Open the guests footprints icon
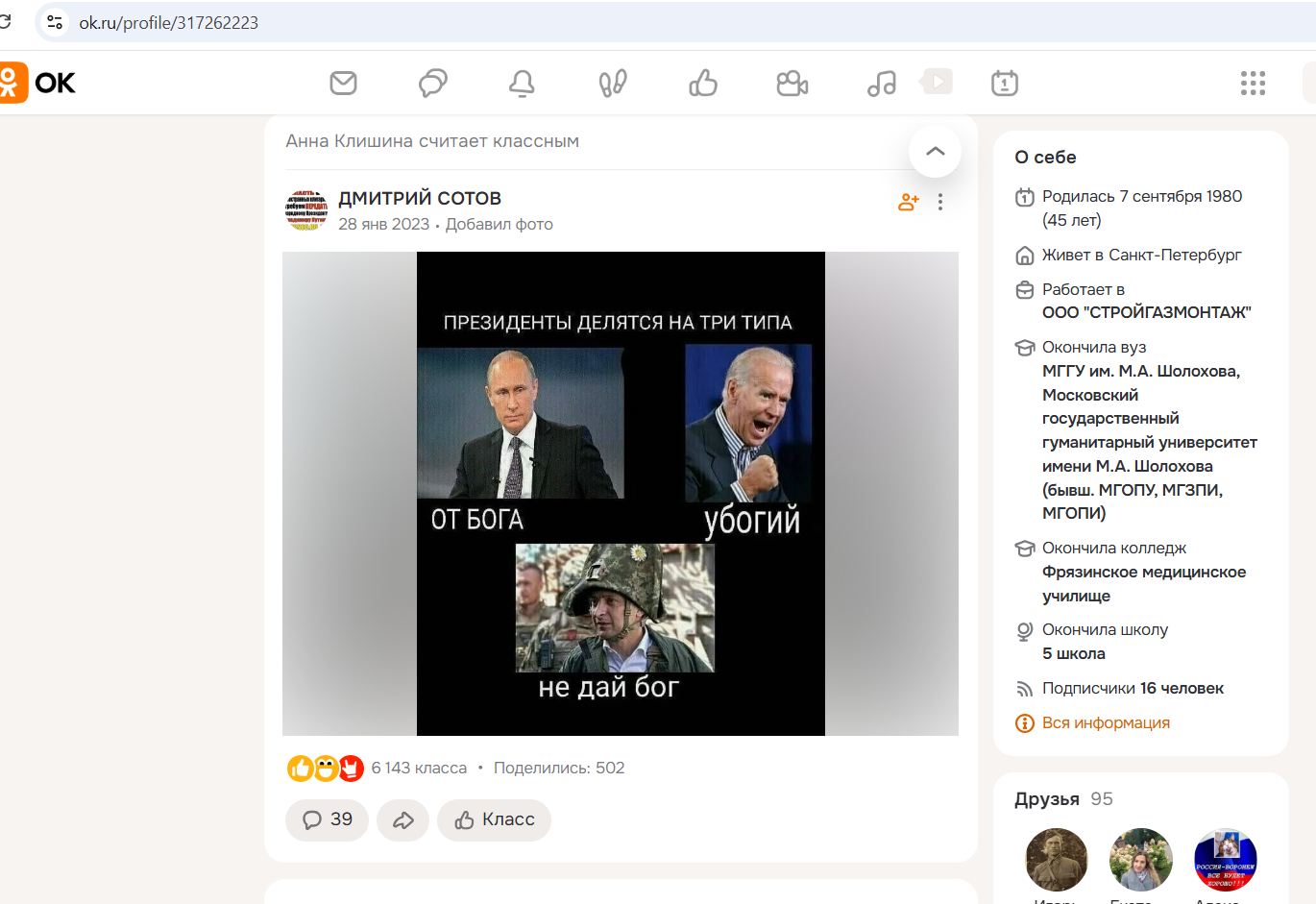The image size is (1316, 904). (x=613, y=84)
